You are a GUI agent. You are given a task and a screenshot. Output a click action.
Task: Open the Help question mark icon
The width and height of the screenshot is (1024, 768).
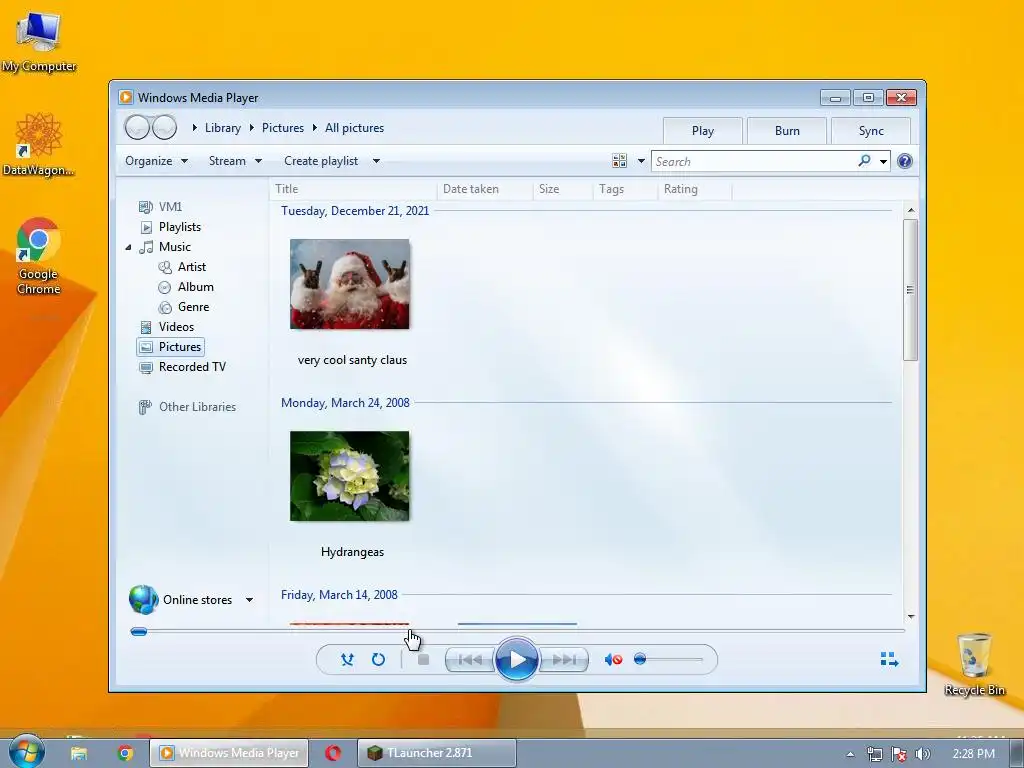click(x=904, y=161)
